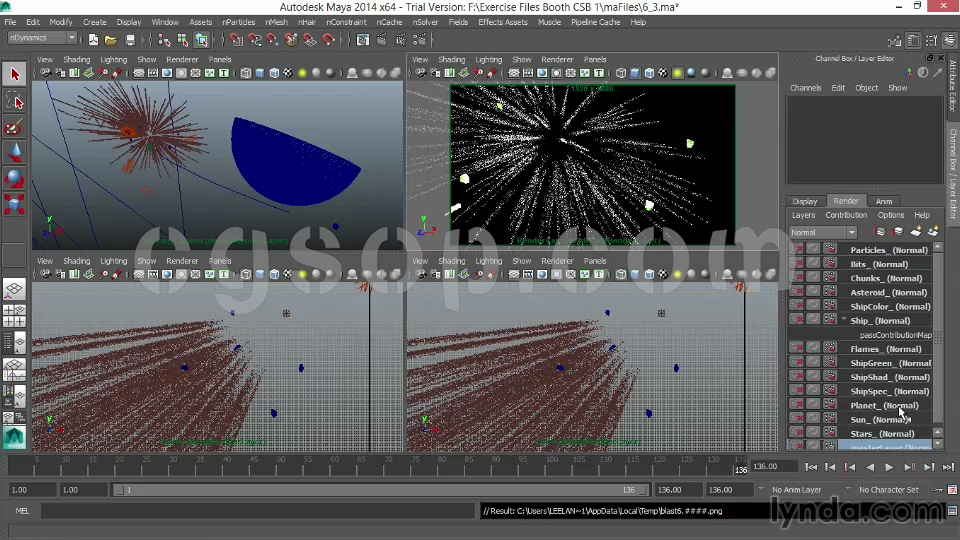Toggle renderable flag of Flames_ layer
The height and width of the screenshot is (540, 960).
tap(796, 348)
